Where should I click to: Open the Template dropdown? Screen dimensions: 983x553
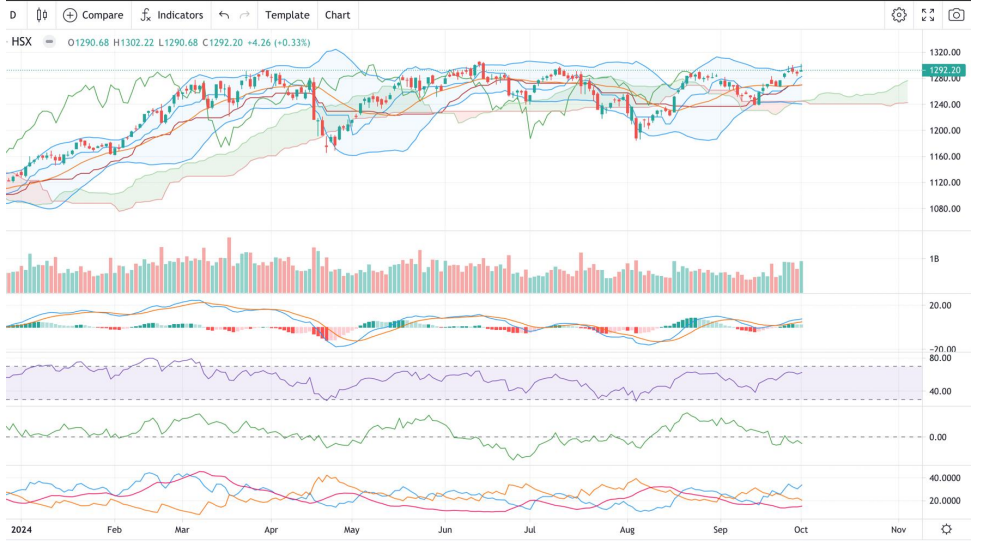point(287,15)
